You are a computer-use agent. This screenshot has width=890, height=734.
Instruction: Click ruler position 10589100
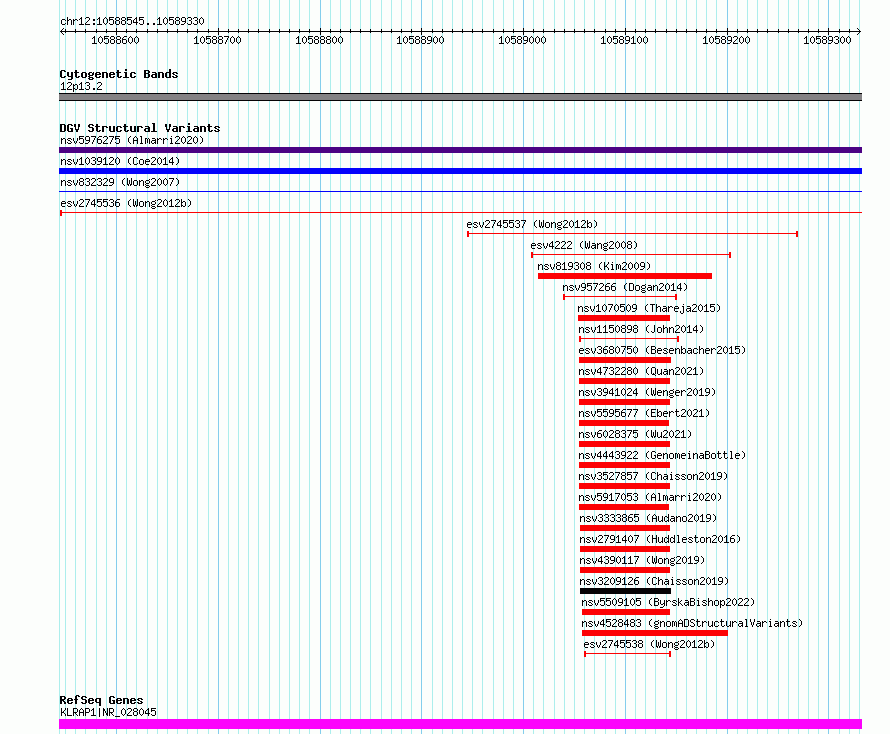tap(624, 40)
